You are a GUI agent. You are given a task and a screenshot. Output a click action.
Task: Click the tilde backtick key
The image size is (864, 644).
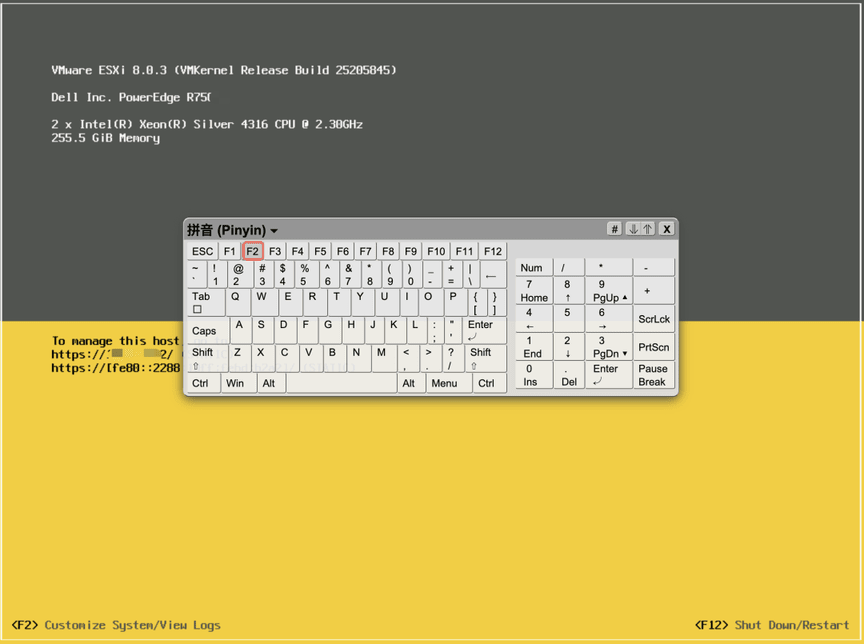click(x=197, y=274)
